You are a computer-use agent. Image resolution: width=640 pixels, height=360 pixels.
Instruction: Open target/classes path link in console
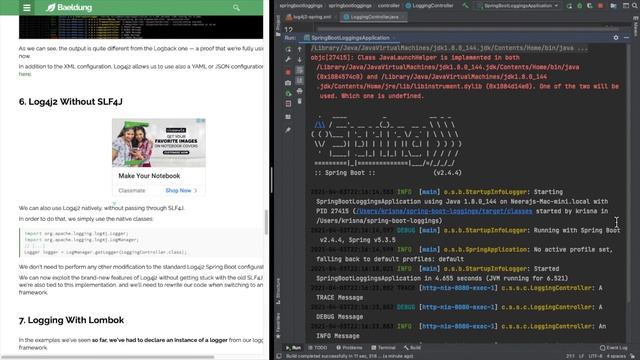444,211
